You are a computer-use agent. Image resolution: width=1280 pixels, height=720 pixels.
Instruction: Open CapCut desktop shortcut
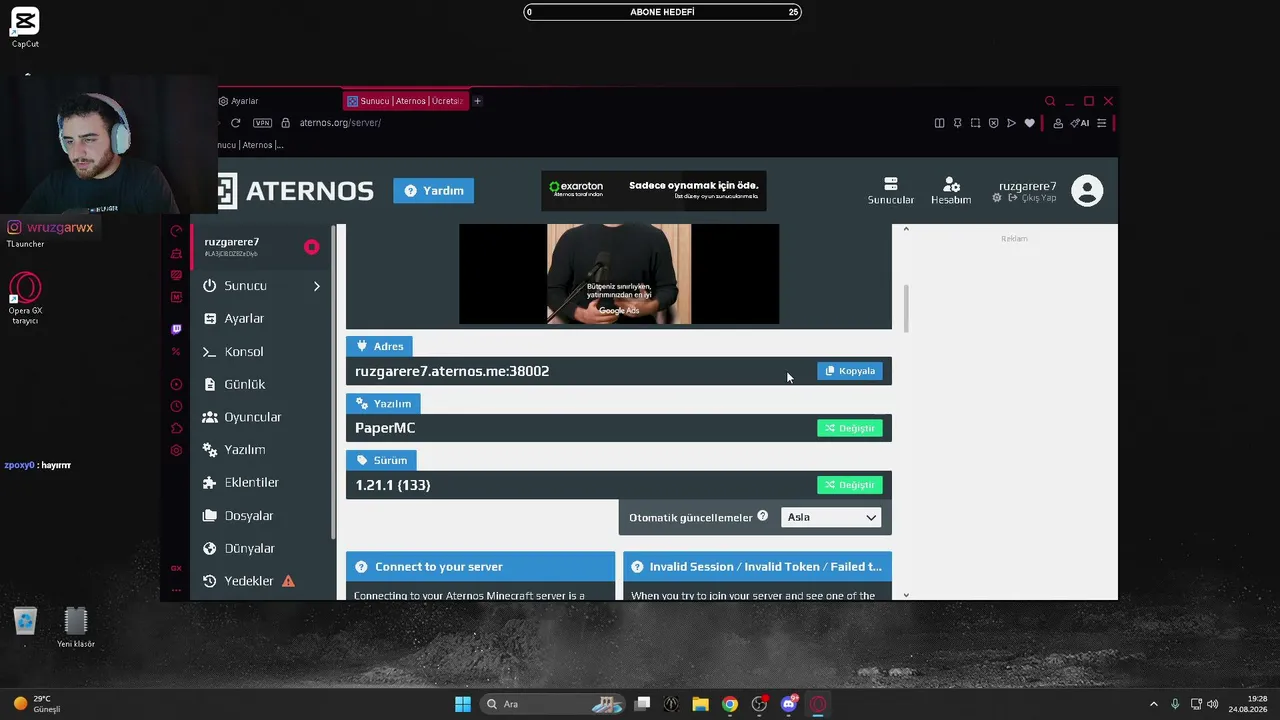(25, 27)
